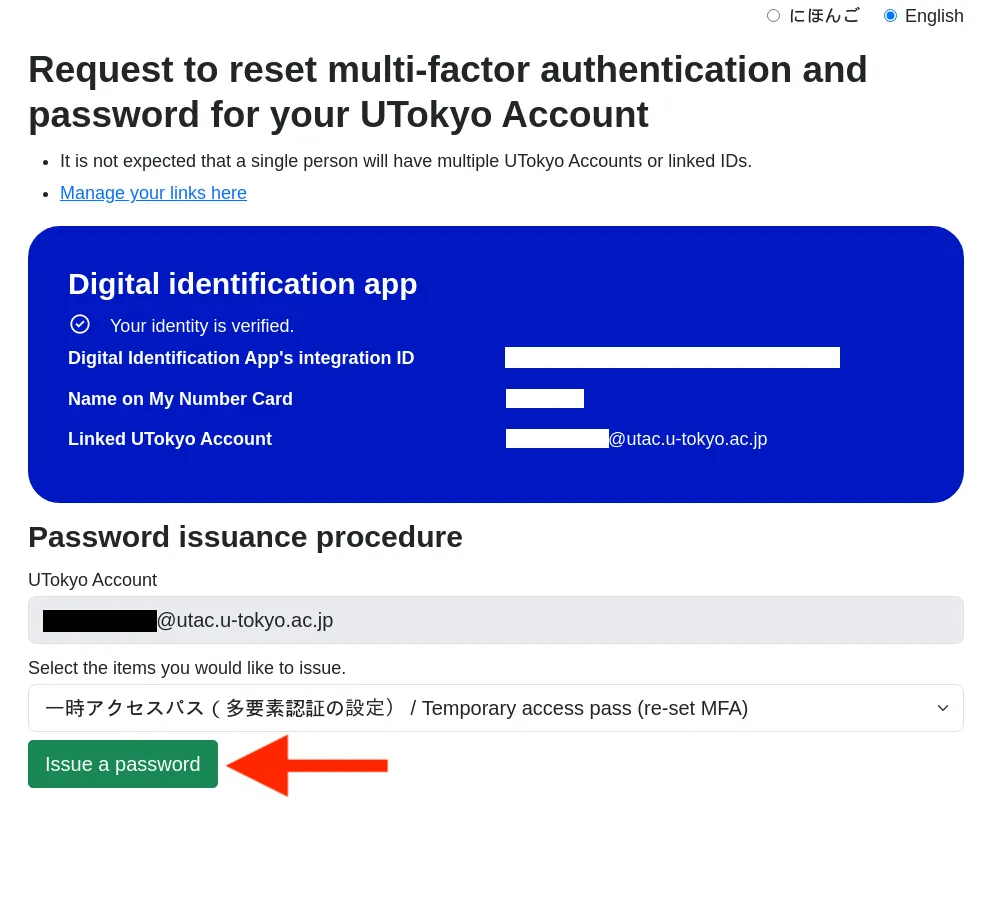Click the redacted integration ID value
The width and height of the screenshot is (992, 918).
(x=672, y=357)
